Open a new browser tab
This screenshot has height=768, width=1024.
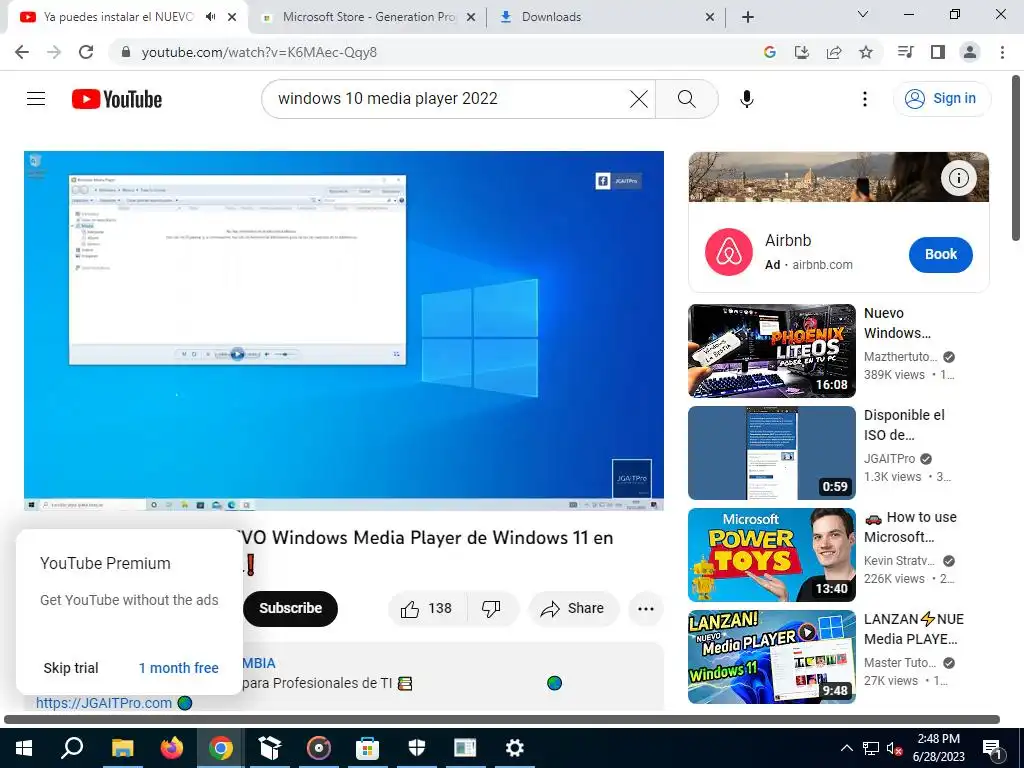click(x=748, y=18)
